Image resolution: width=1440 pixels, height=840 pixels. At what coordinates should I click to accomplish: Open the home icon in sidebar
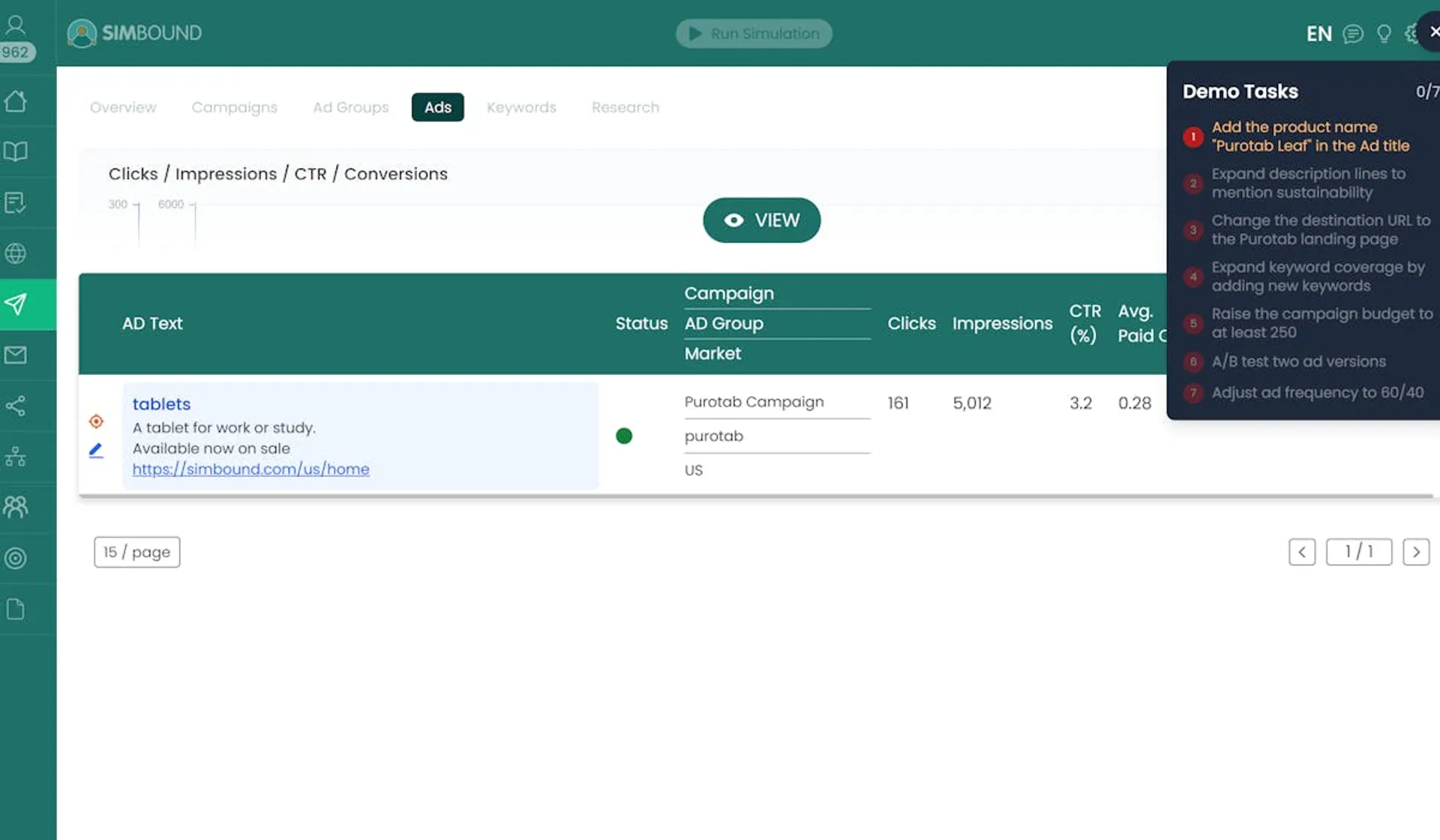tap(16, 101)
